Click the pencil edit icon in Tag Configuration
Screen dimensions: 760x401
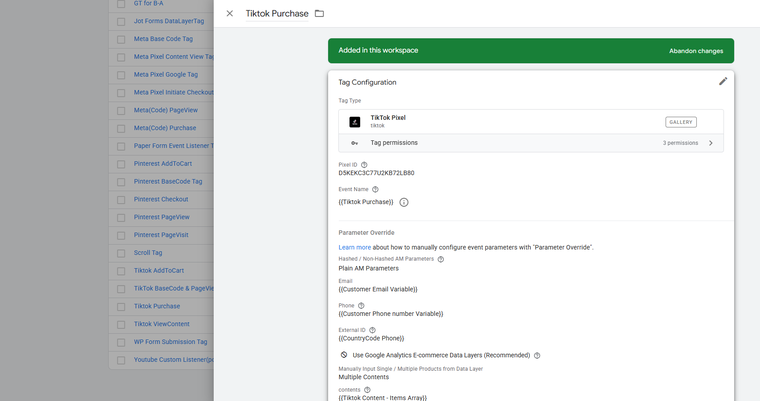pyautogui.click(x=723, y=81)
